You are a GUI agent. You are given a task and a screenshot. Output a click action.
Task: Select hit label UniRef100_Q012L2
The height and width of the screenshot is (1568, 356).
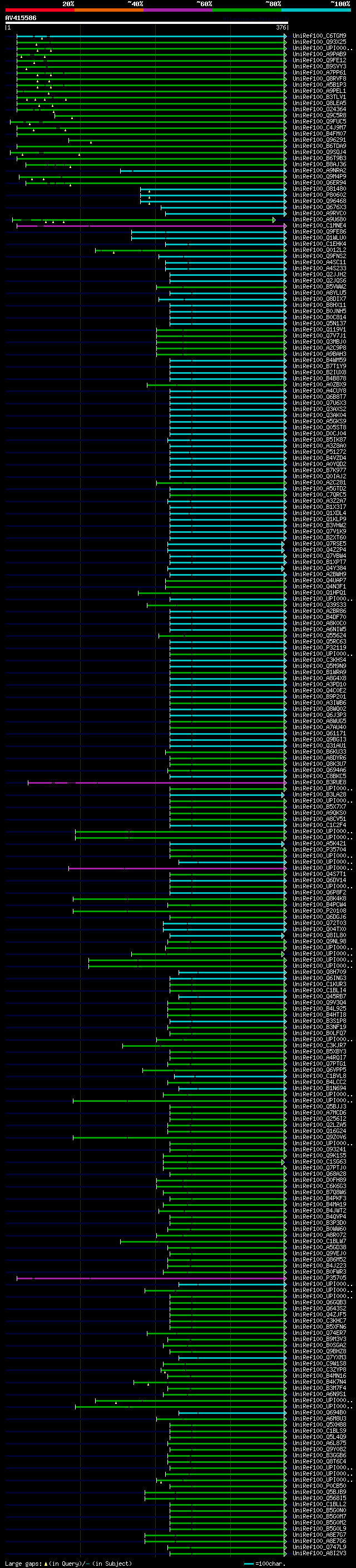pyautogui.click(x=319, y=250)
